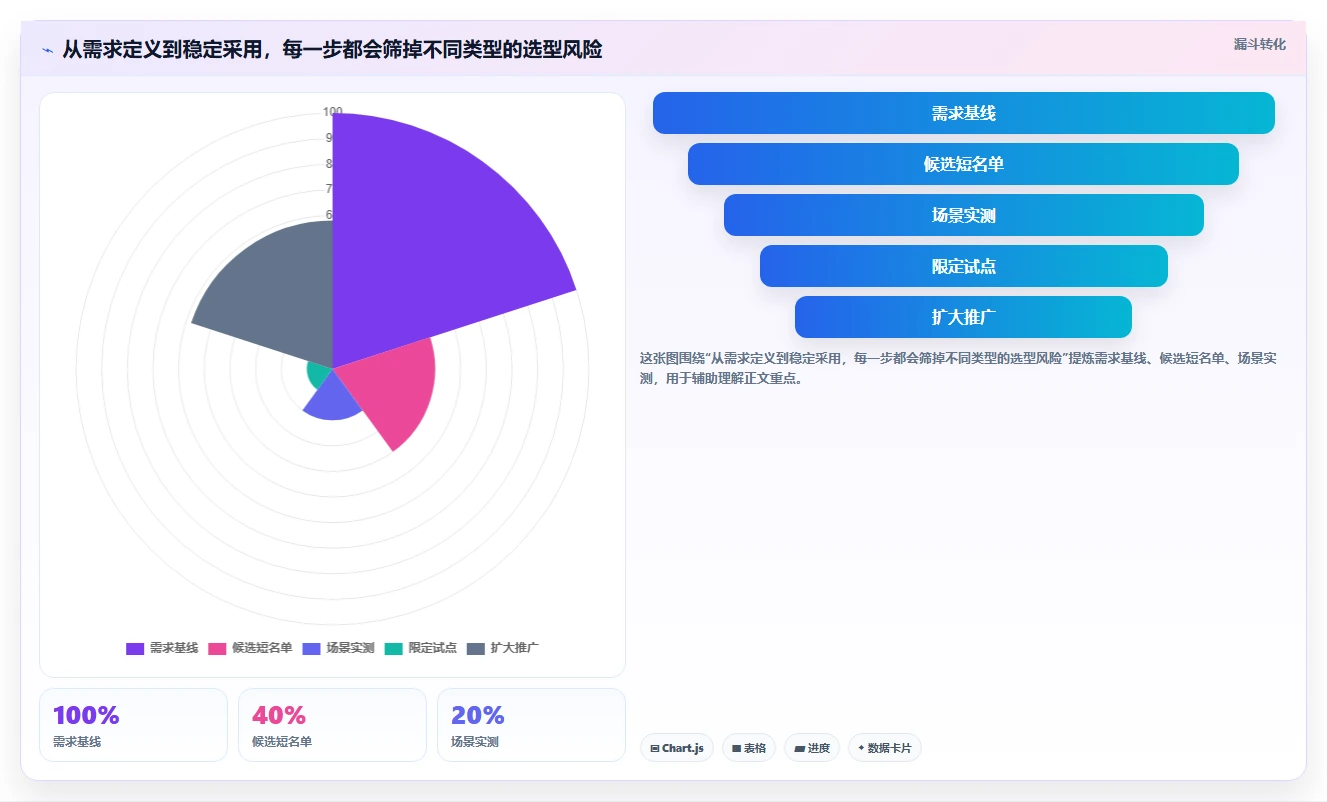Click the lightning icon beside the title
The image size is (1327, 802).
47,50
